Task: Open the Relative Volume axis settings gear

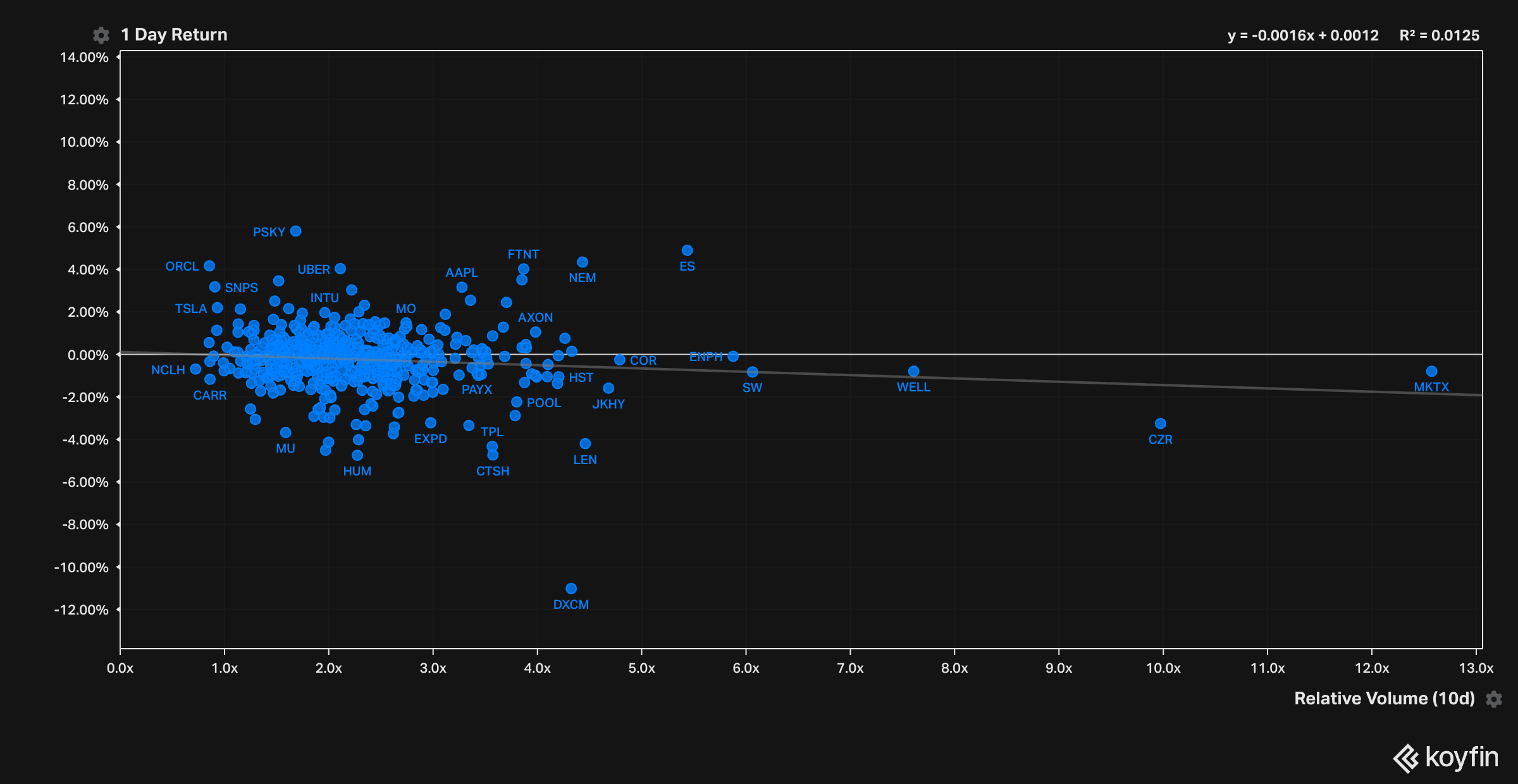Action: tap(1494, 699)
